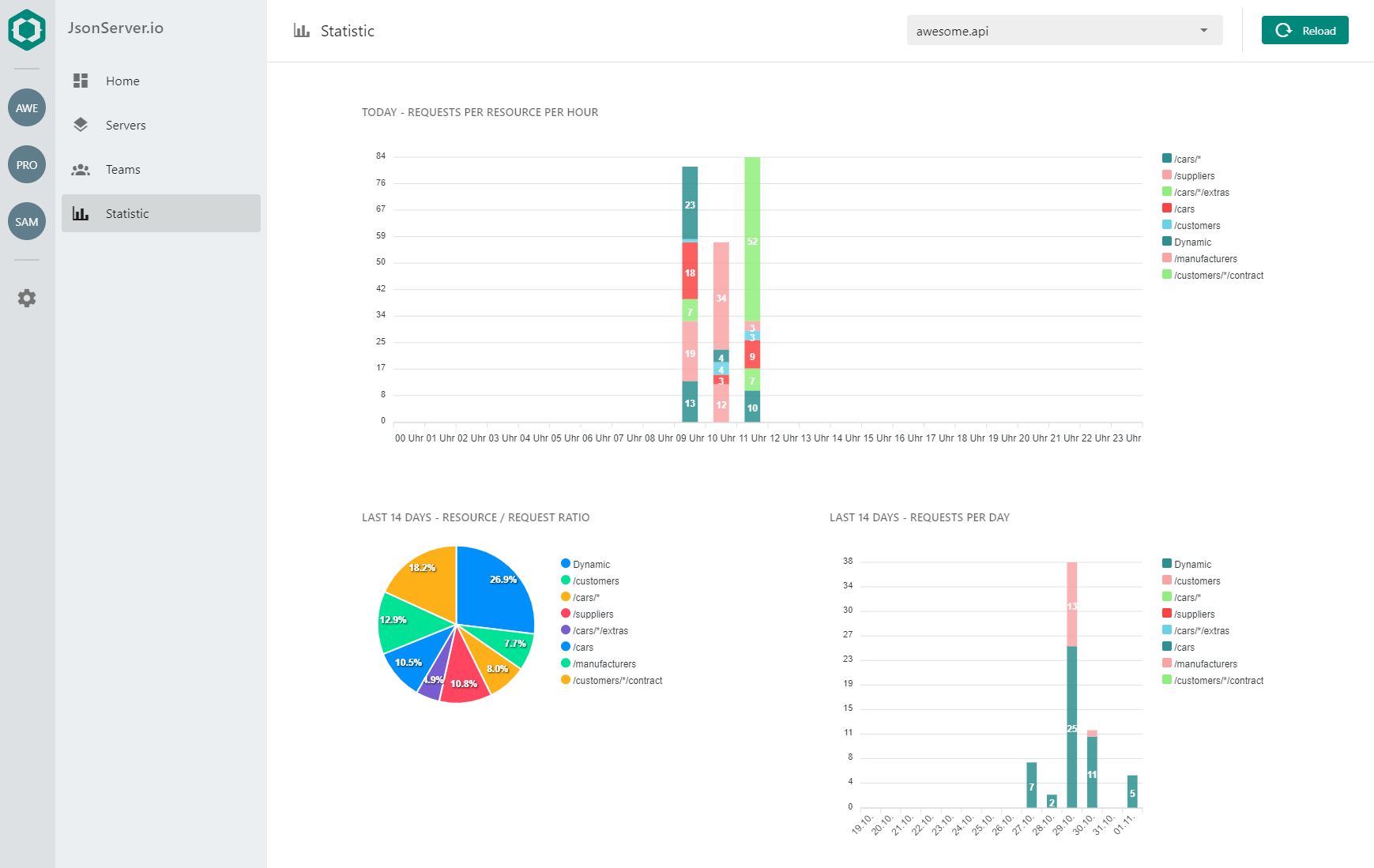Toggle /customers in requests per day legend
The image size is (1374, 868).
tap(1191, 581)
